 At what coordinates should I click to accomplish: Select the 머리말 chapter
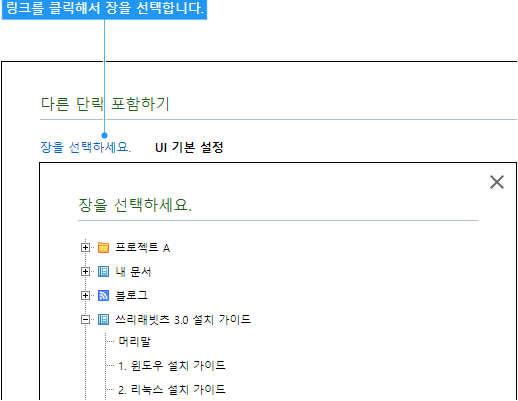click(134, 342)
